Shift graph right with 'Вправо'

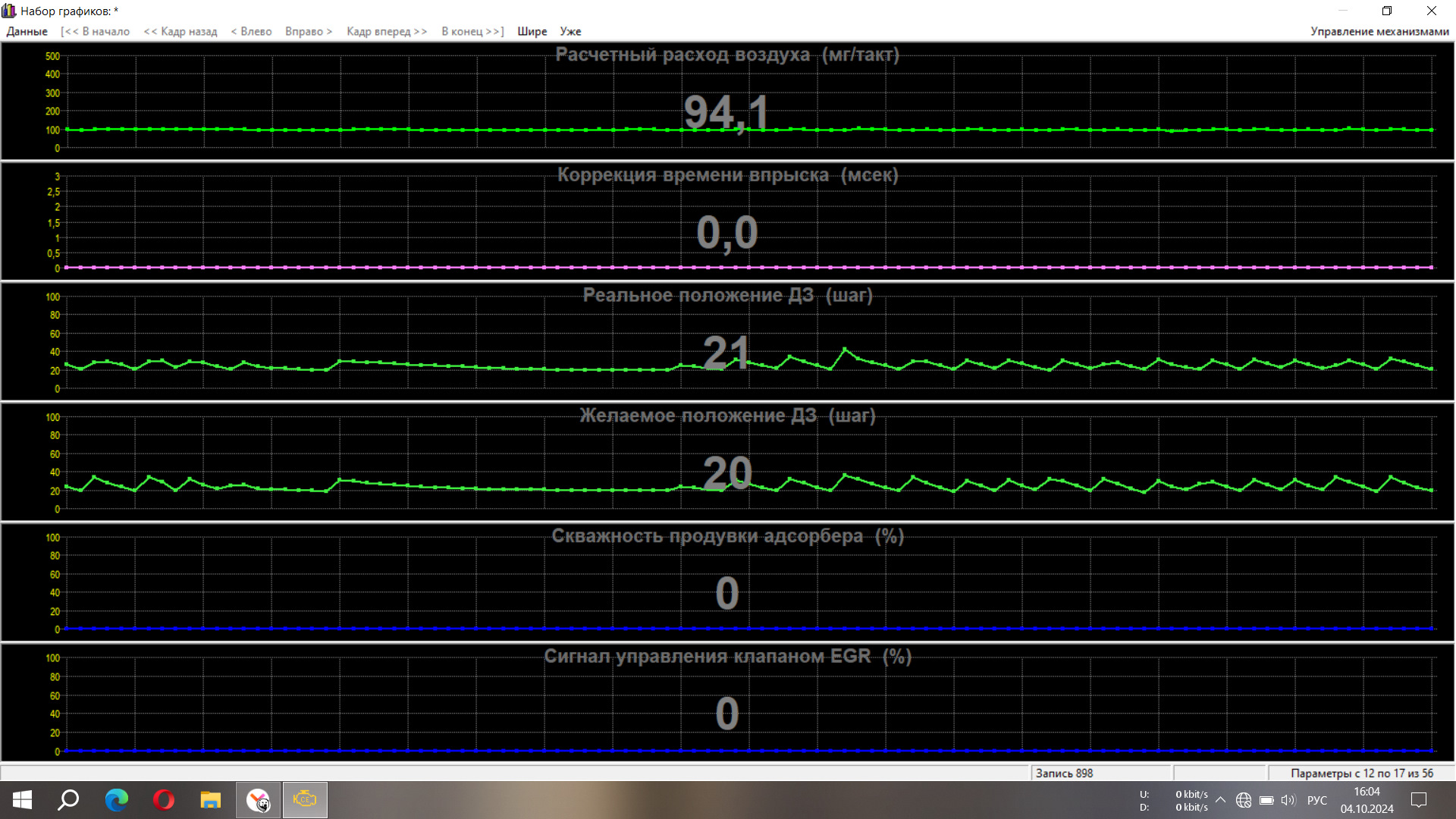click(309, 31)
